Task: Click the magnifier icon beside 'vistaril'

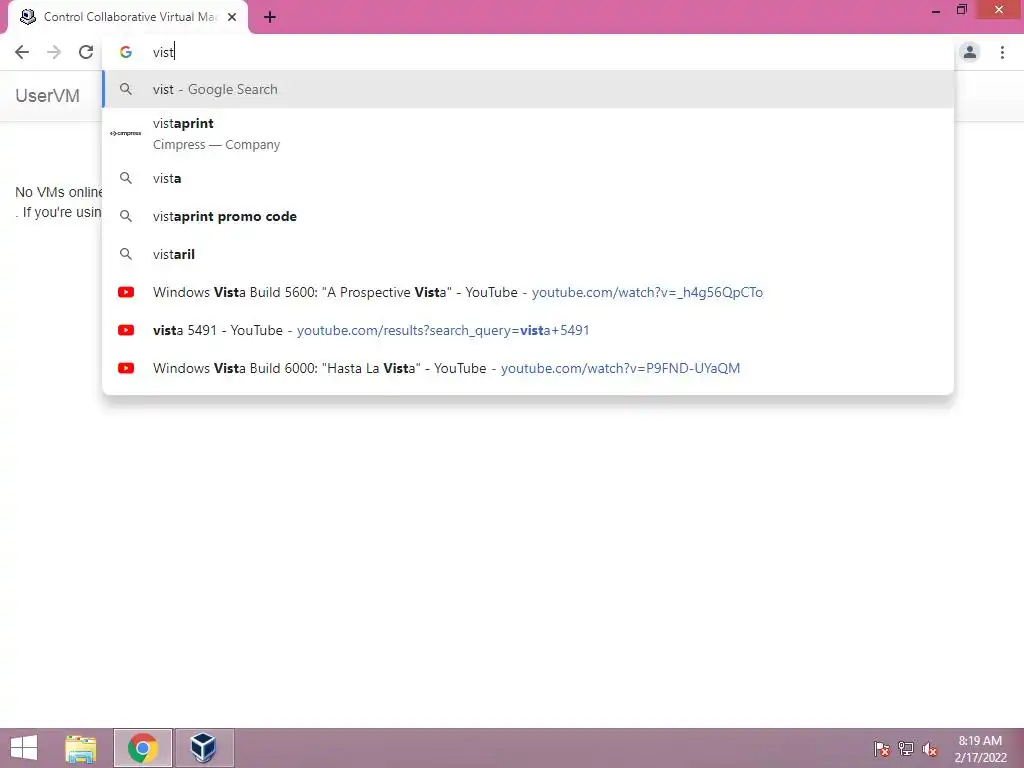Action: pyautogui.click(x=126, y=254)
